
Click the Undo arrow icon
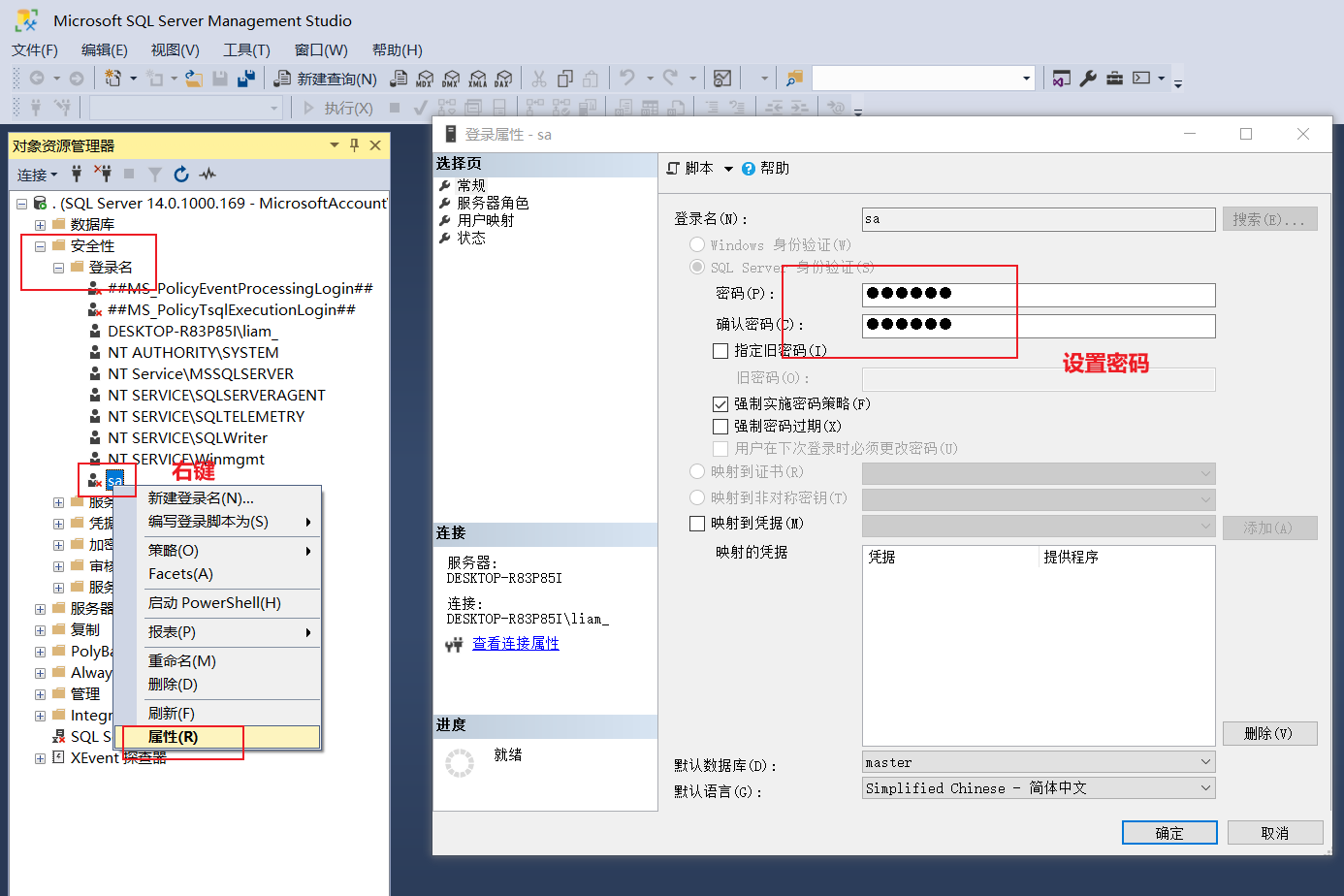click(x=627, y=79)
